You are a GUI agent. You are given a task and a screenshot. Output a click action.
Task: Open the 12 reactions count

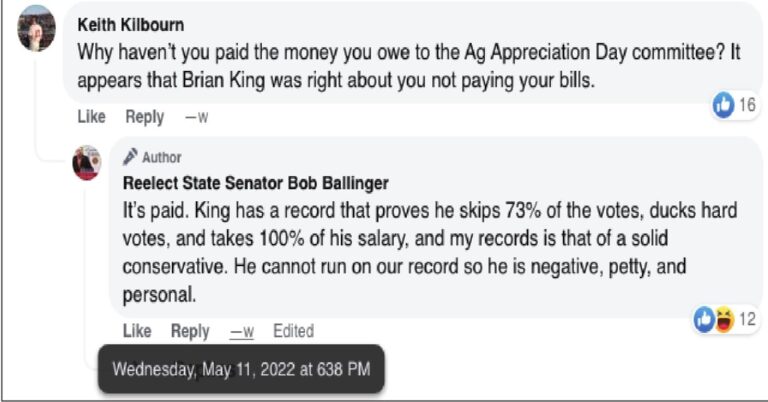(x=747, y=320)
